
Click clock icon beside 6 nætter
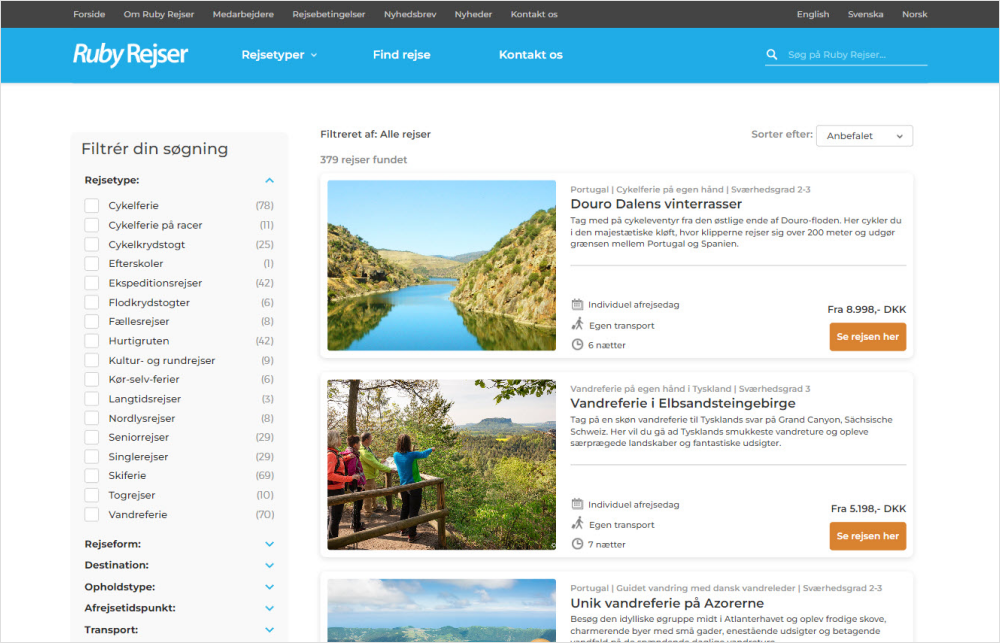(x=577, y=344)
